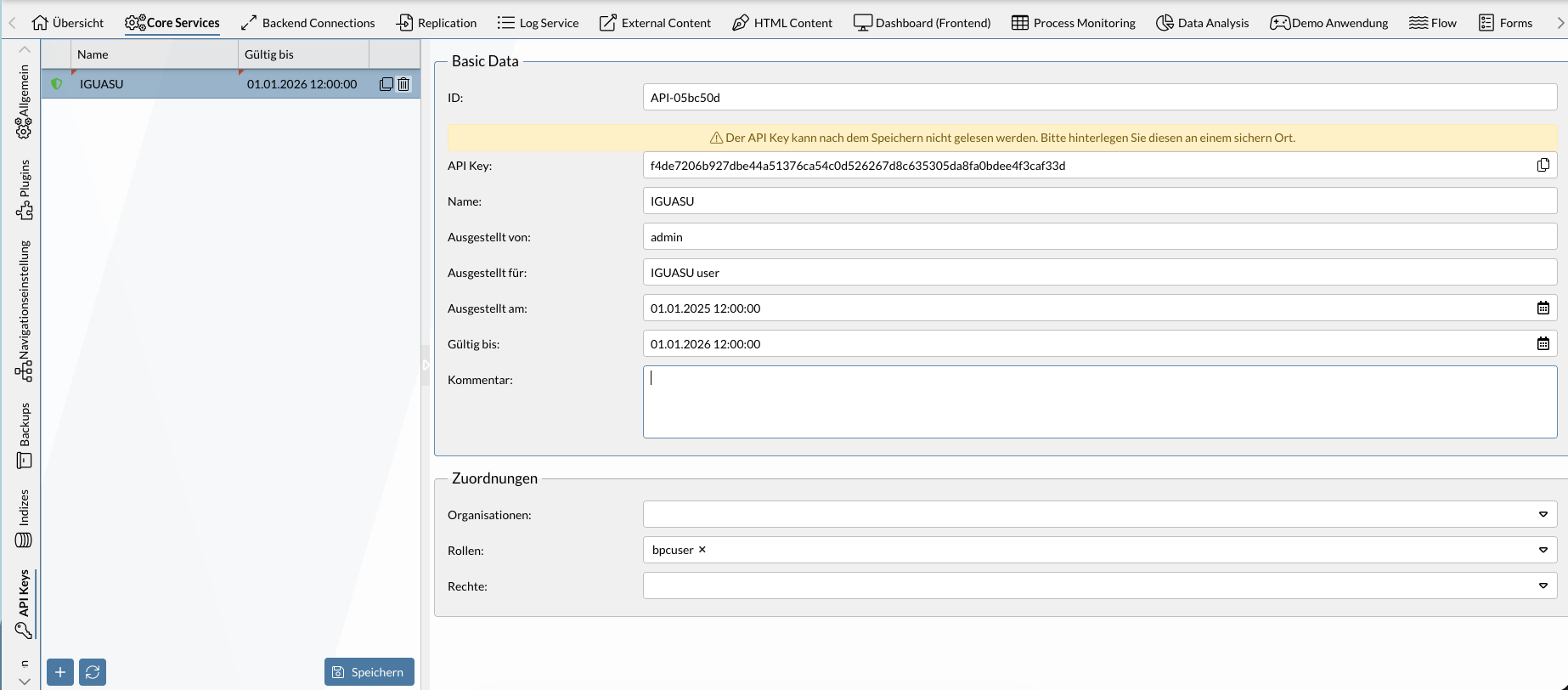Open Demo Anwendung tab
This screenshot has height=690, width=1568.
tap(1329, 23)
